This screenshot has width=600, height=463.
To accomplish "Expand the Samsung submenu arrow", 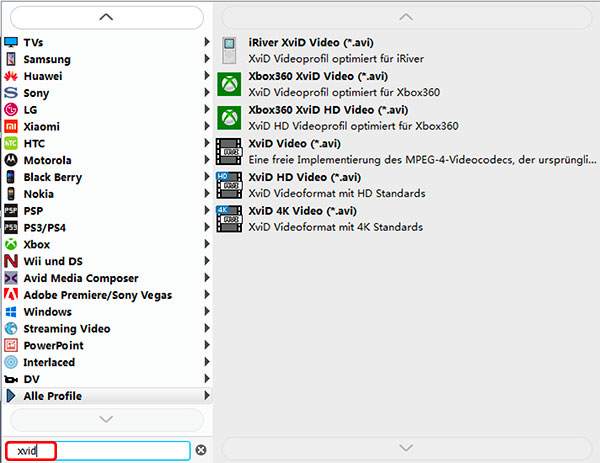I will click(x=207, y=59).
